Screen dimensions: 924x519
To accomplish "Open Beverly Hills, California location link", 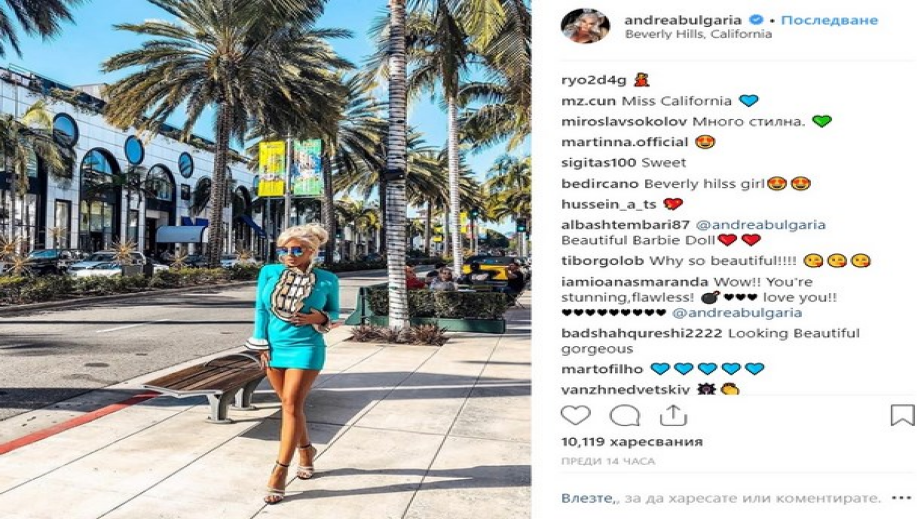I will tap(698, 34).
